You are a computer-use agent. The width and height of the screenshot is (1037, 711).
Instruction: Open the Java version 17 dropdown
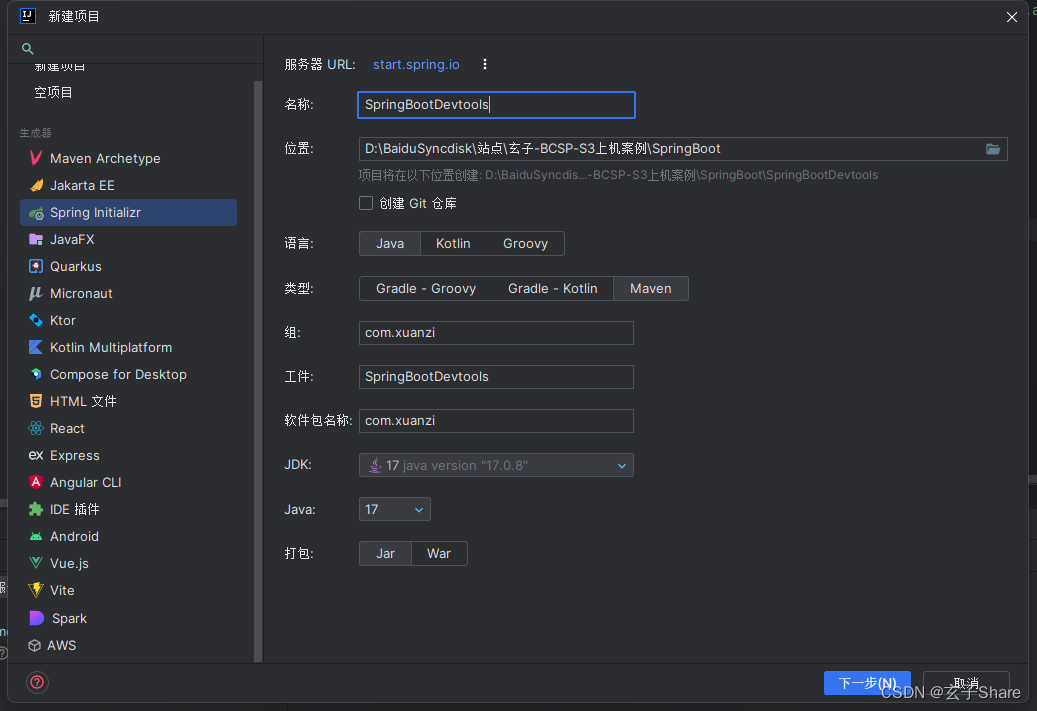click(395, 509)
